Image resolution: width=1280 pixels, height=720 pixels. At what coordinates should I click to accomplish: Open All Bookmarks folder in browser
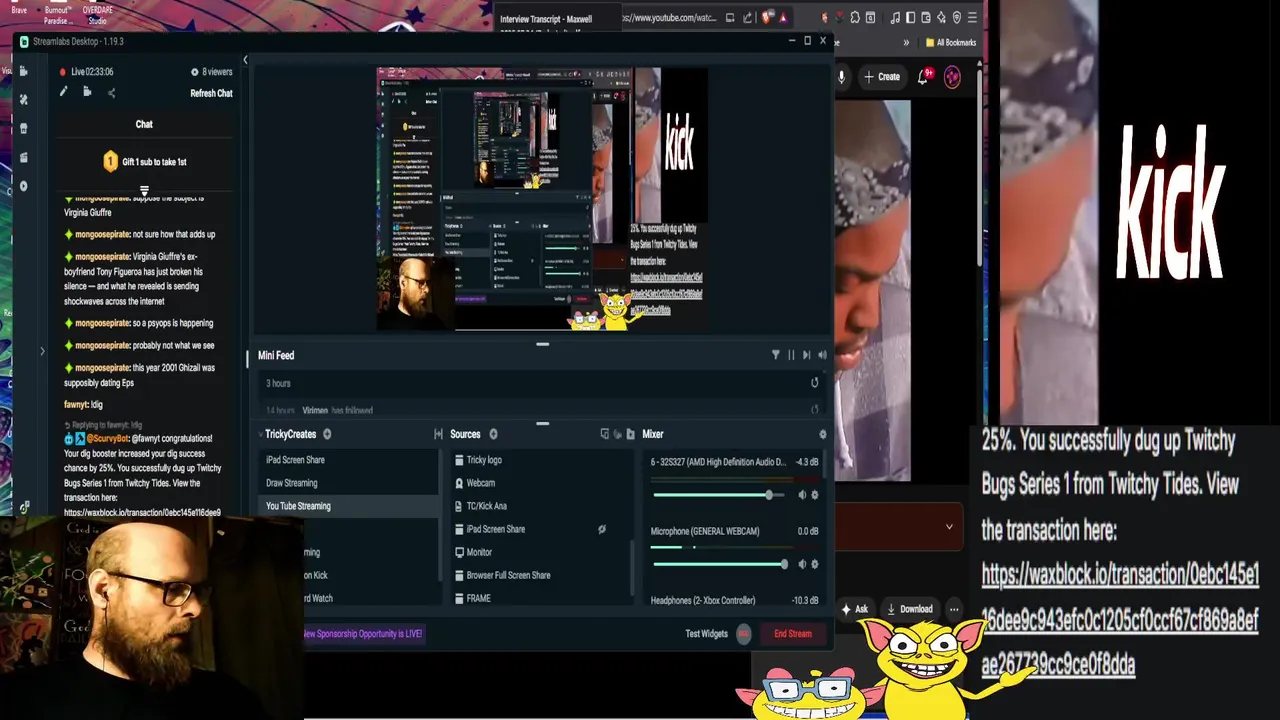tap(951, 43)
